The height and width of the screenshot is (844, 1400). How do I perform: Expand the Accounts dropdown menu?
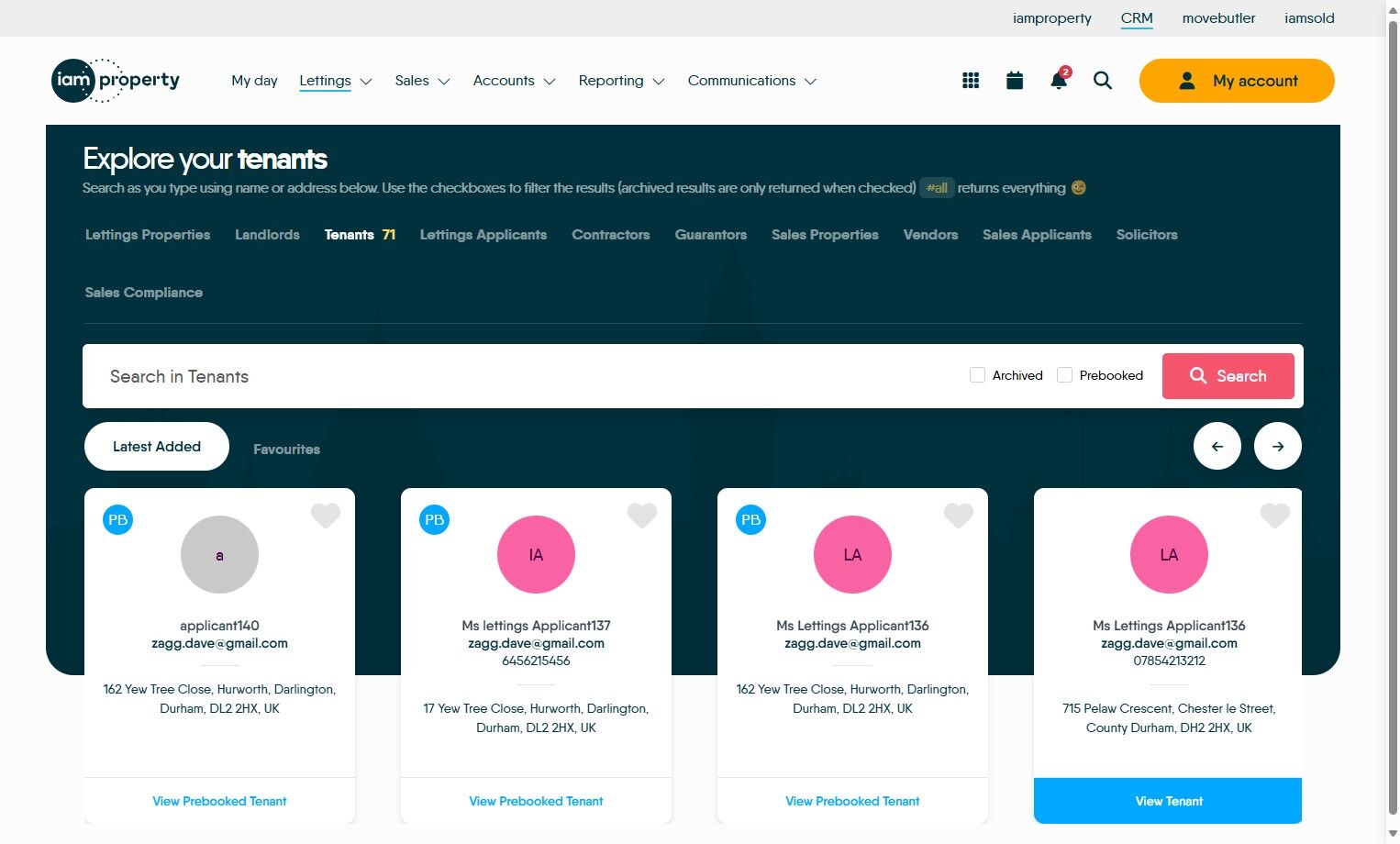(515, 81)
